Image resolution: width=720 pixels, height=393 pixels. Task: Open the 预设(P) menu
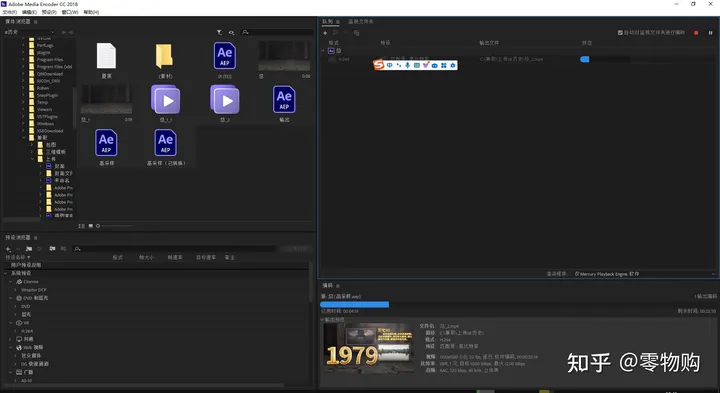tap(49, 12)
